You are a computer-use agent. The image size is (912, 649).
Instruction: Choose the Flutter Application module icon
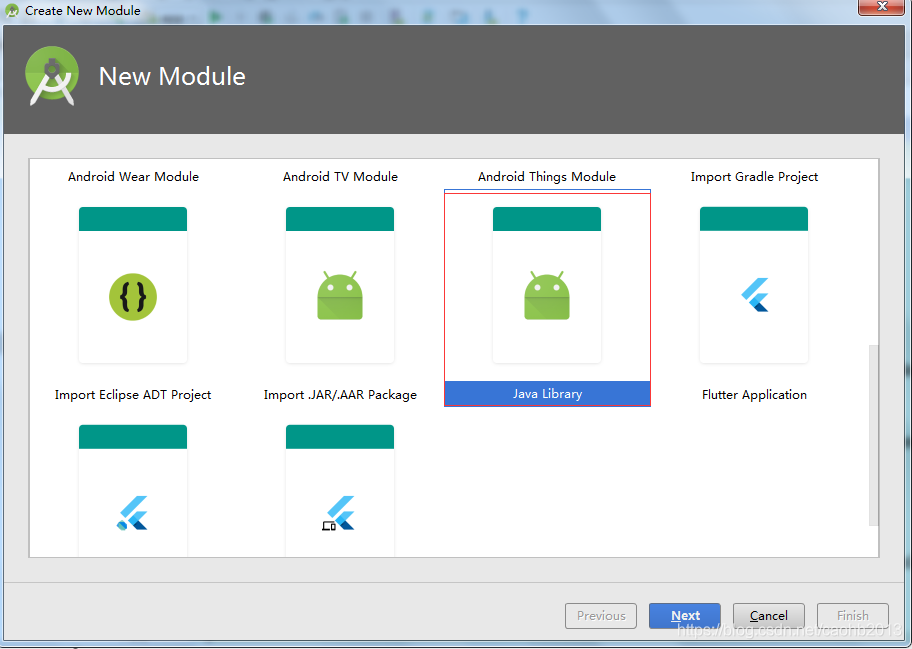pyautogui.click(x=754, y=297)
